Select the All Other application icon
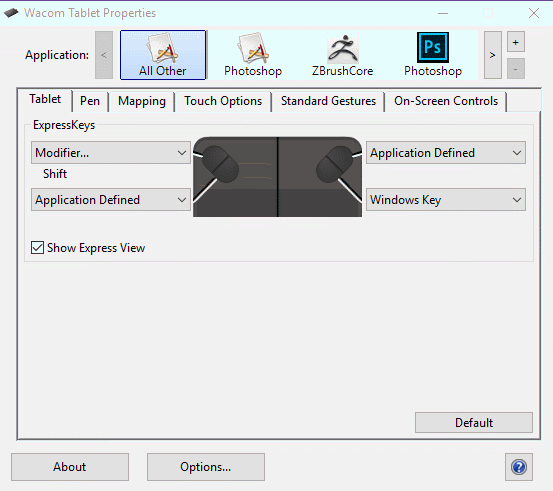Screen dimensions: 553x491 (x=163, y=55)
